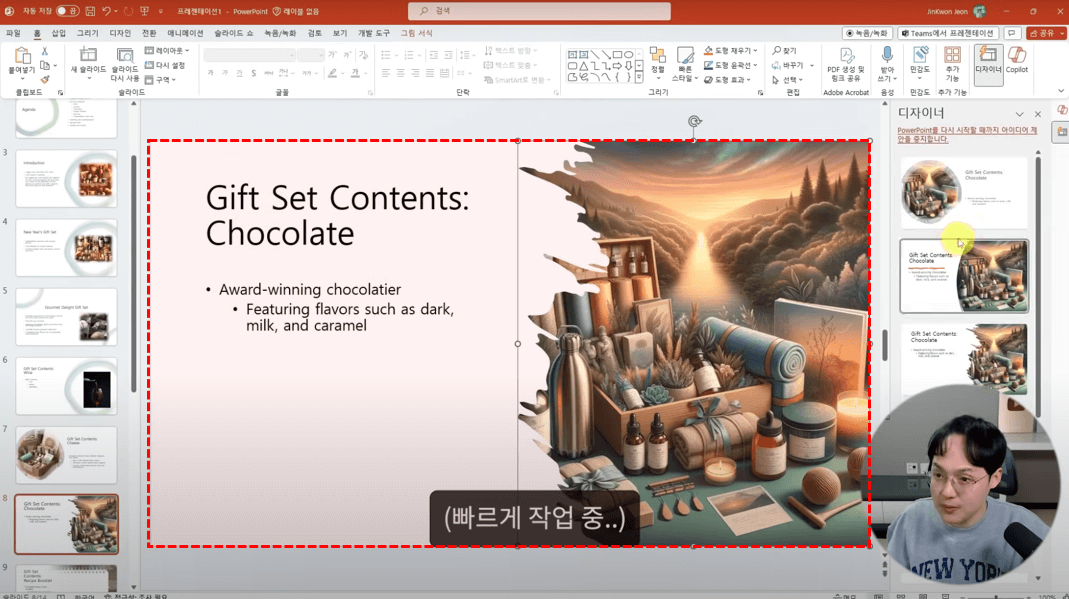Expand 도형 효과 dropdown

728,80
